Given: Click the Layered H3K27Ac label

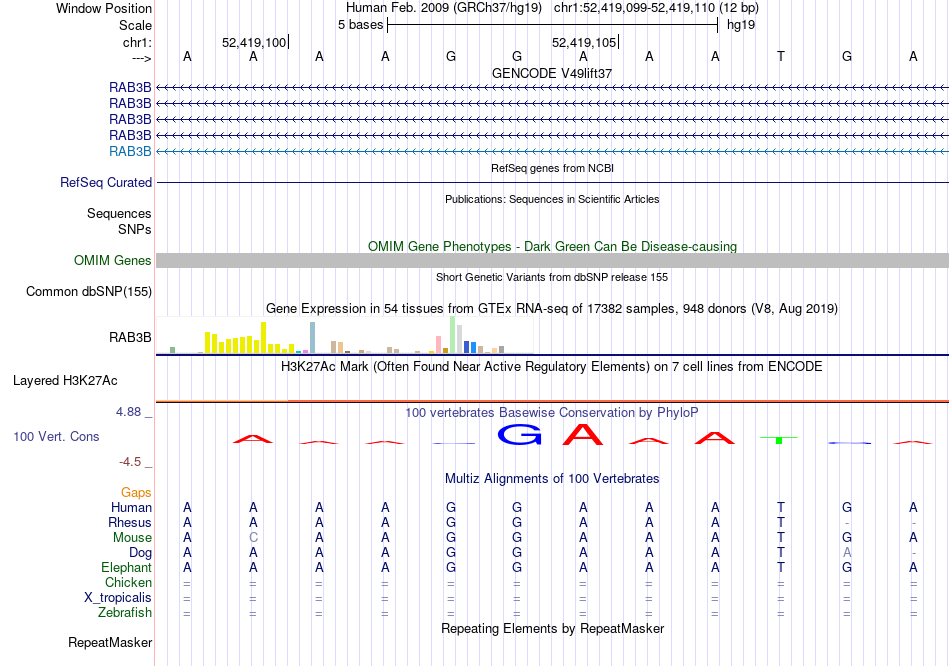Looking at the screenshot, I should [65, 381].
